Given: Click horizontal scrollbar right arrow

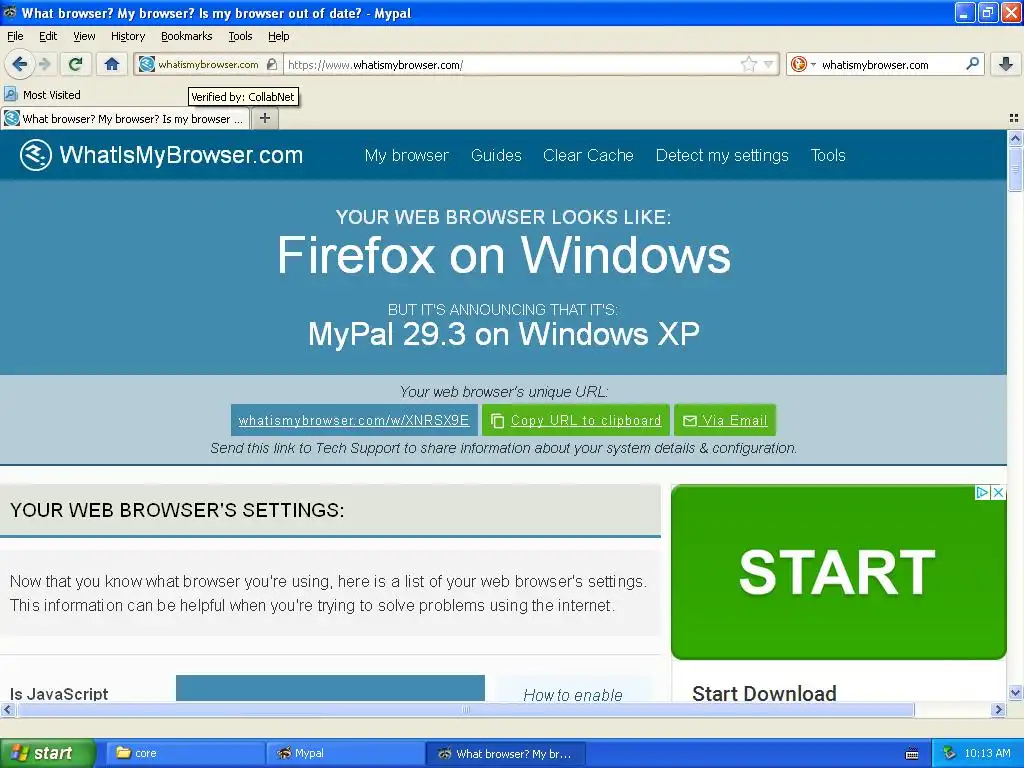Looking at the screenshot, I should (998, 709).
